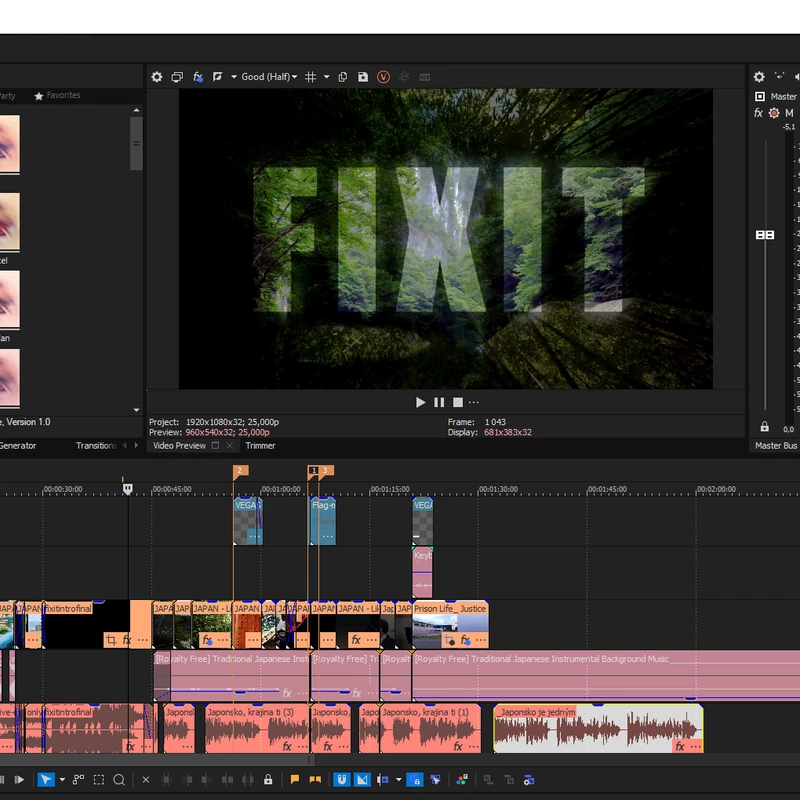Toggle preview on external monitor icon

click(177, 77)
